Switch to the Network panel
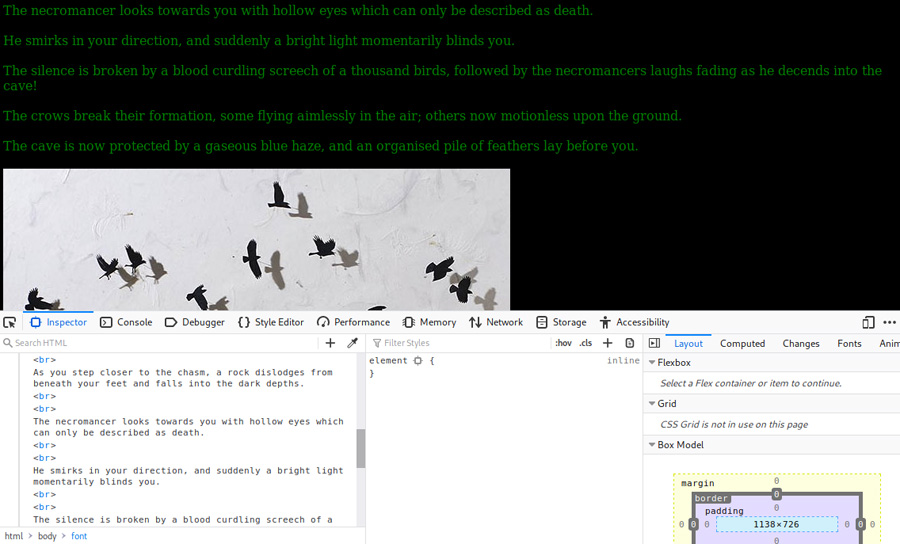 pyautogui.click(x=496, y=322)
